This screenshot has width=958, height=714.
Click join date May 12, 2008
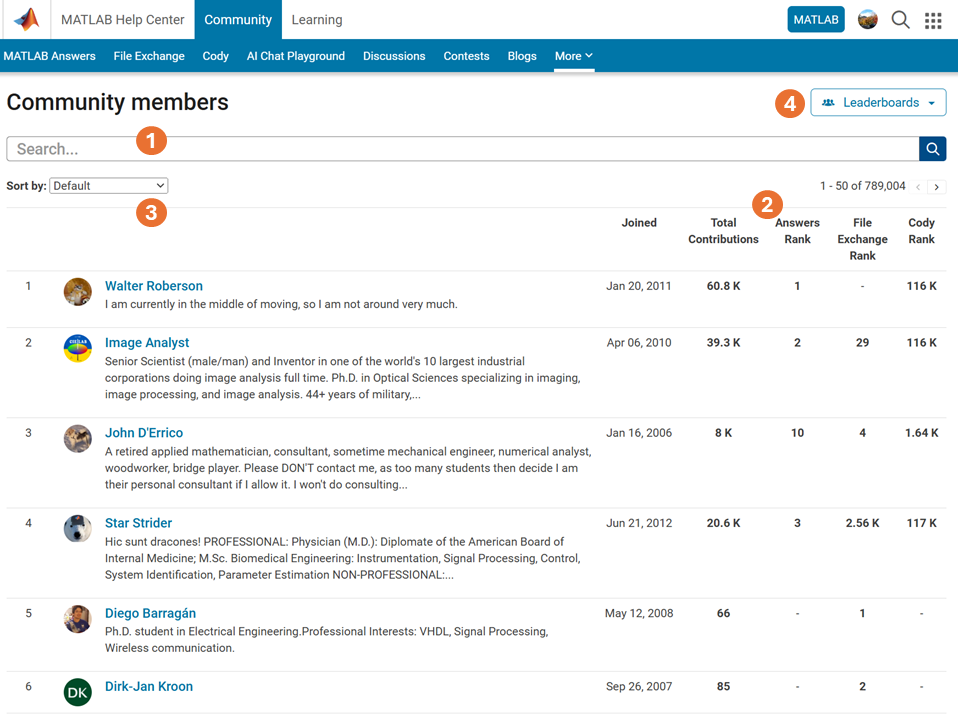coord(639,613)
